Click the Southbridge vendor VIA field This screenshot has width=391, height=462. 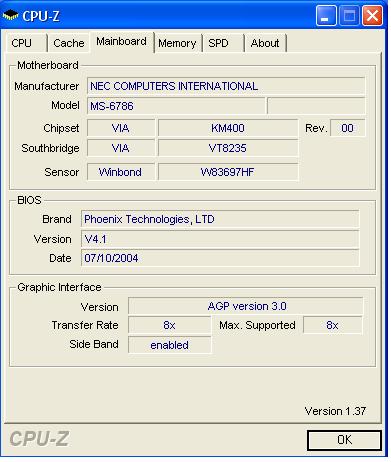[121, 148]
